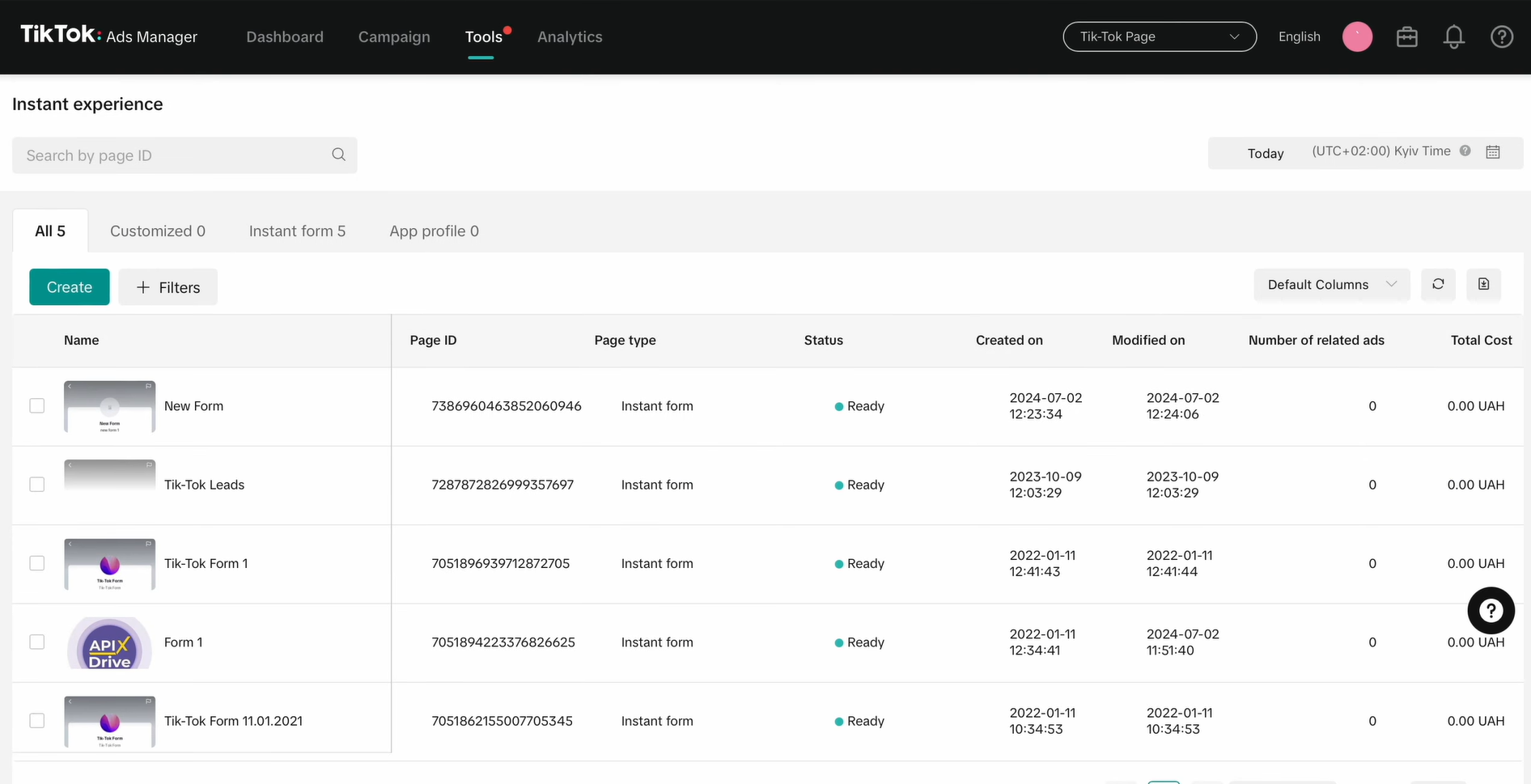Screen dimensions: 1531x784
Task: Open the Tik-Tok Form 1 thumbnail
Action: 109,564
